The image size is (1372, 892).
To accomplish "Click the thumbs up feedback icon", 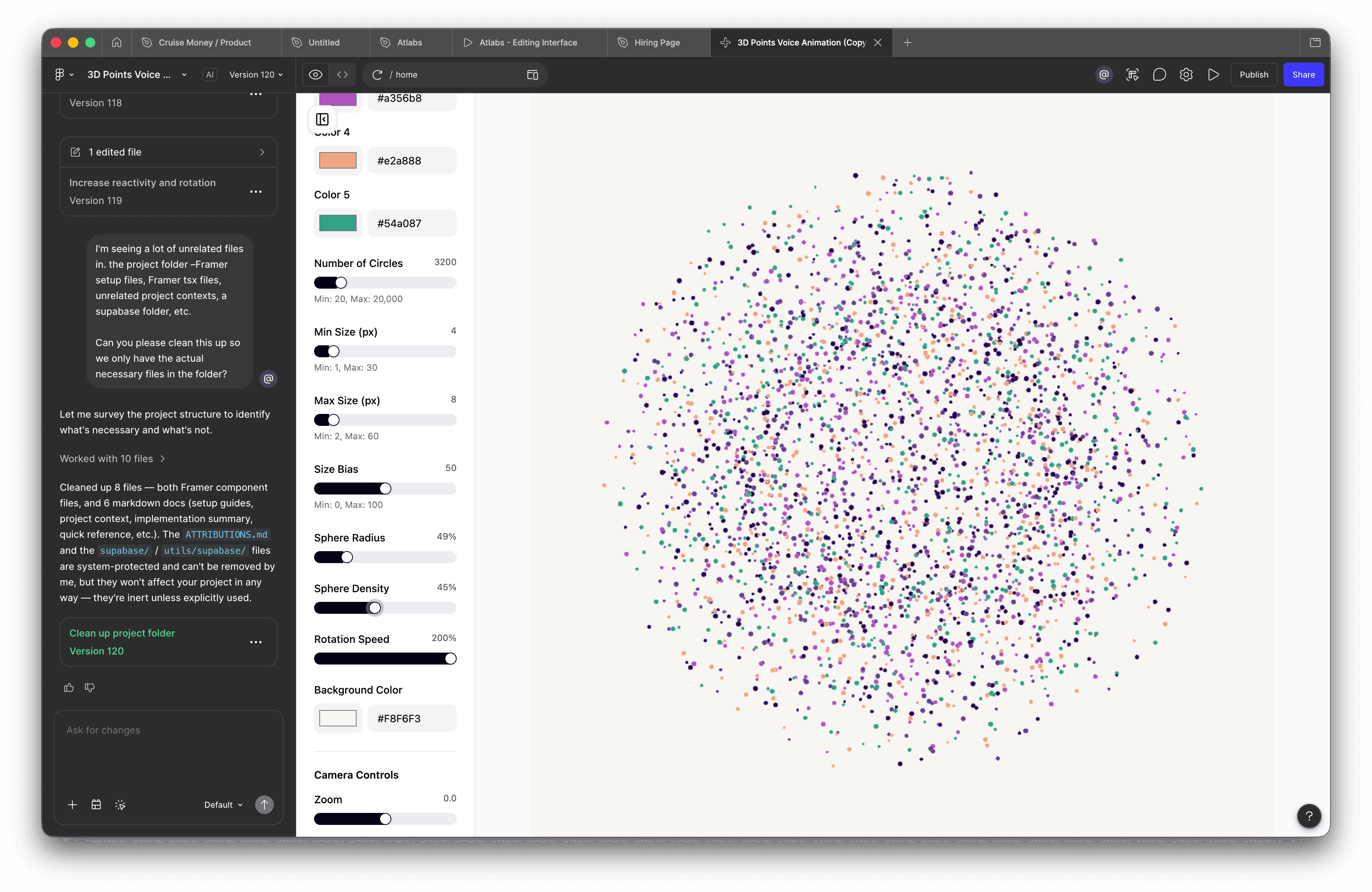I will [69, 687].
